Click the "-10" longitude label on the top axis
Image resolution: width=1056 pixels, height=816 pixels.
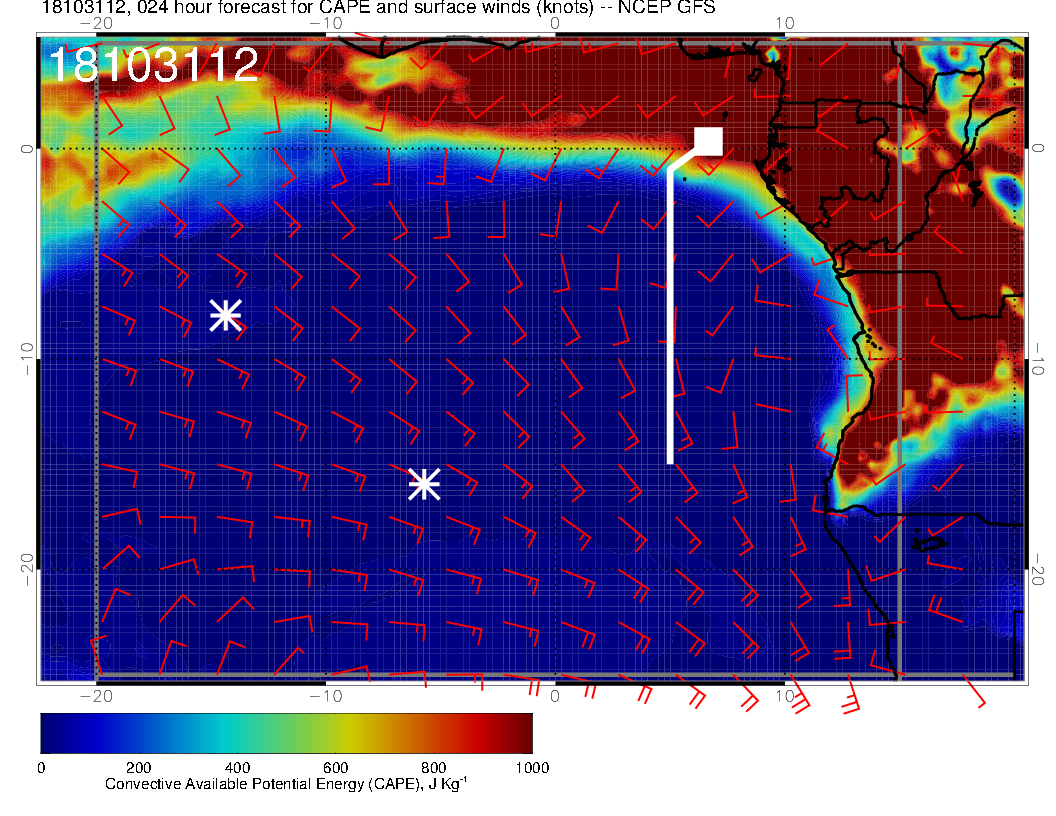click(326, 24)
